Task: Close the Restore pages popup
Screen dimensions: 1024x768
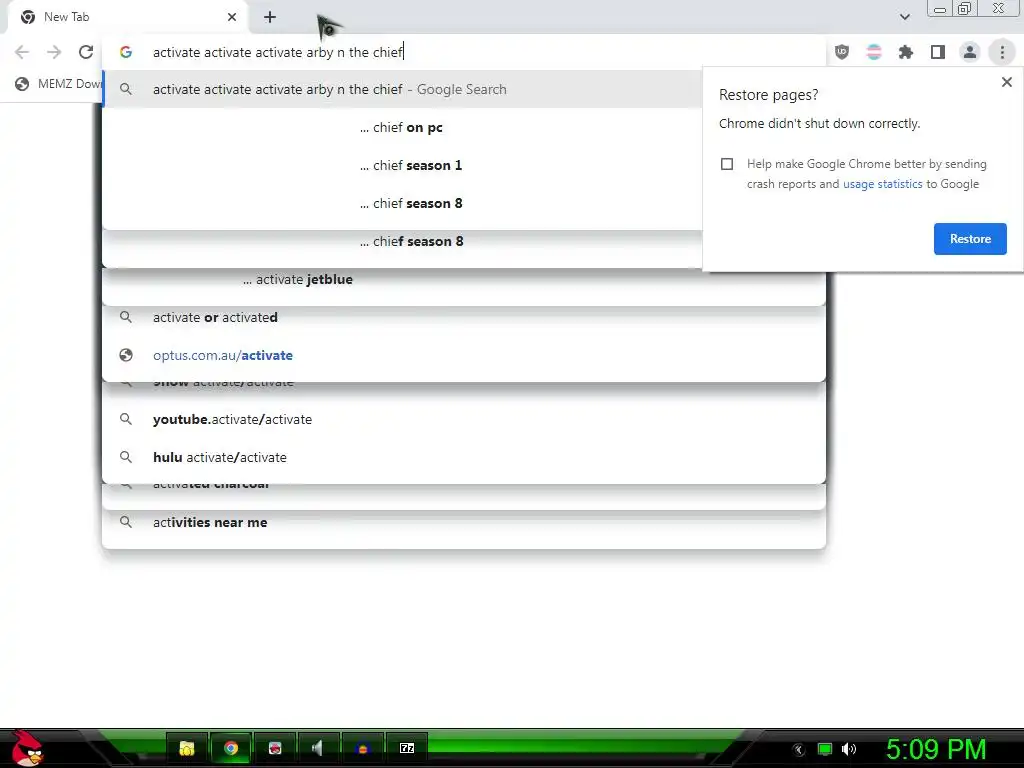Action: [x=1006, y=82]
